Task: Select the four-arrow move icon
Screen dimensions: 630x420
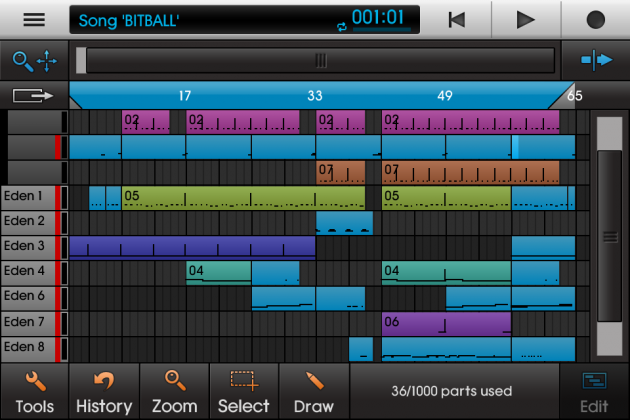Action: pos(47,61)
